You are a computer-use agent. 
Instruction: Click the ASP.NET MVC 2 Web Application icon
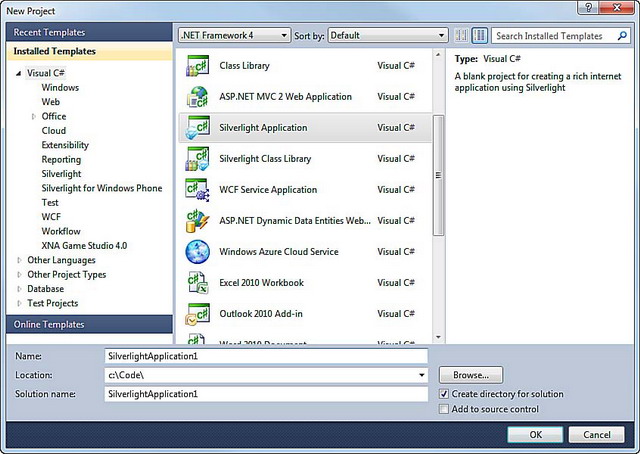pos(198,97)
